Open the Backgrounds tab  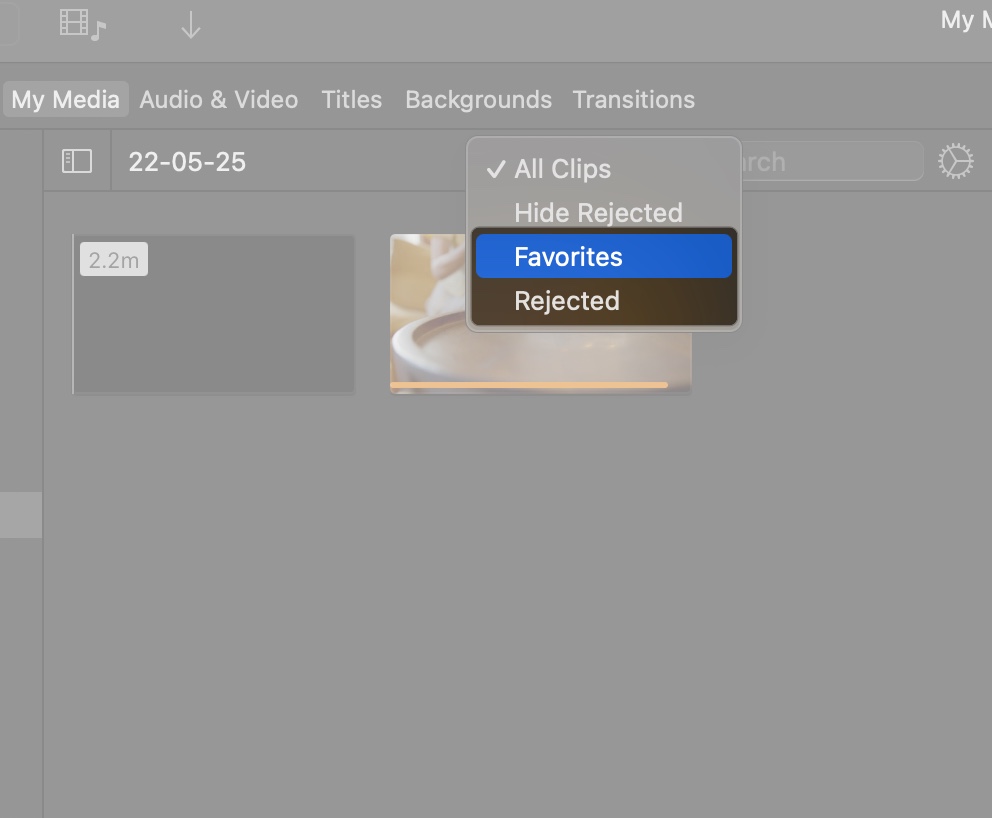[478, 99]
